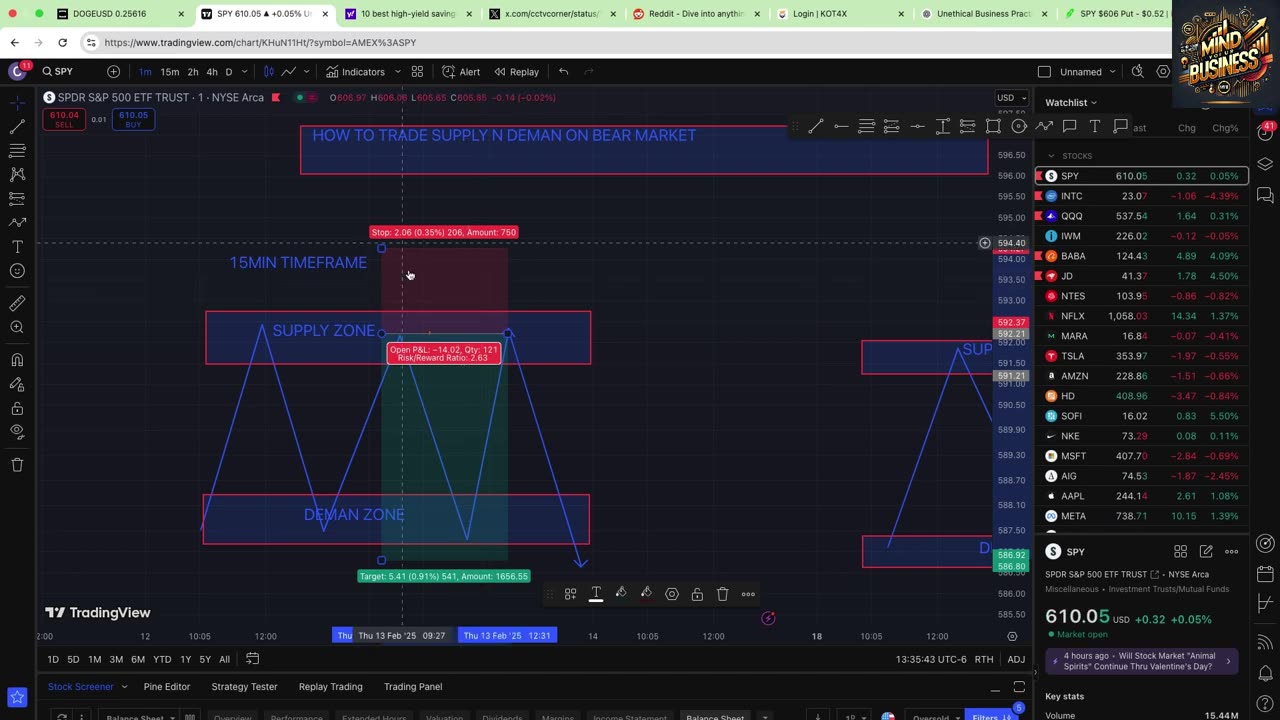The image size is (1280, 720).
Task: Select the YTD date range
Action: 162,659
